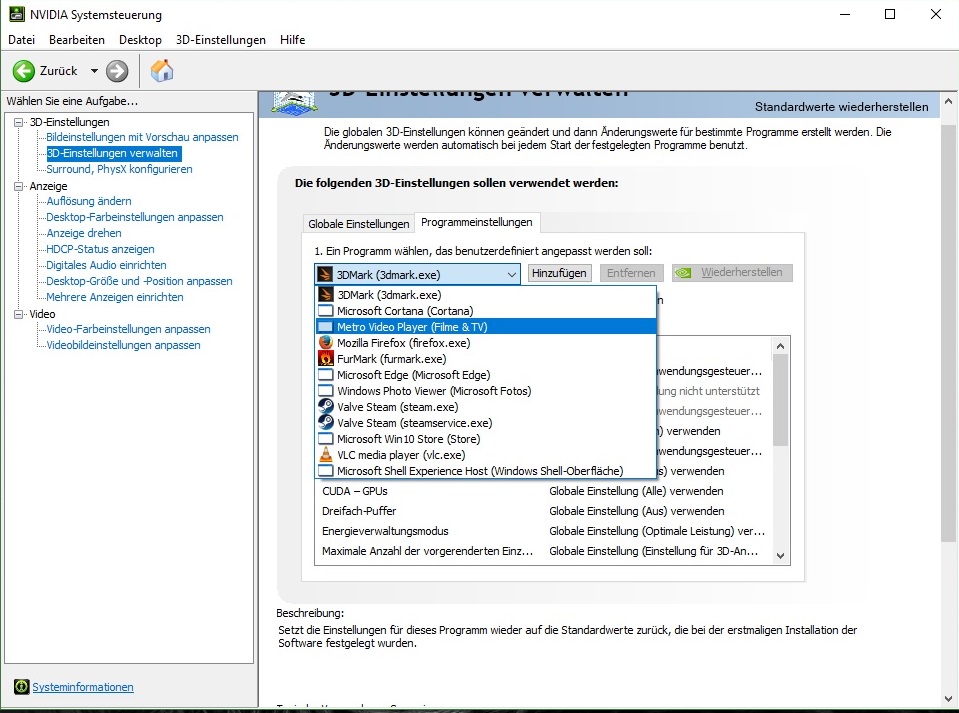Click main panel scrollbar down arrow
The image size is (959, 713).
pyautogui.click(x=949, y=698)
